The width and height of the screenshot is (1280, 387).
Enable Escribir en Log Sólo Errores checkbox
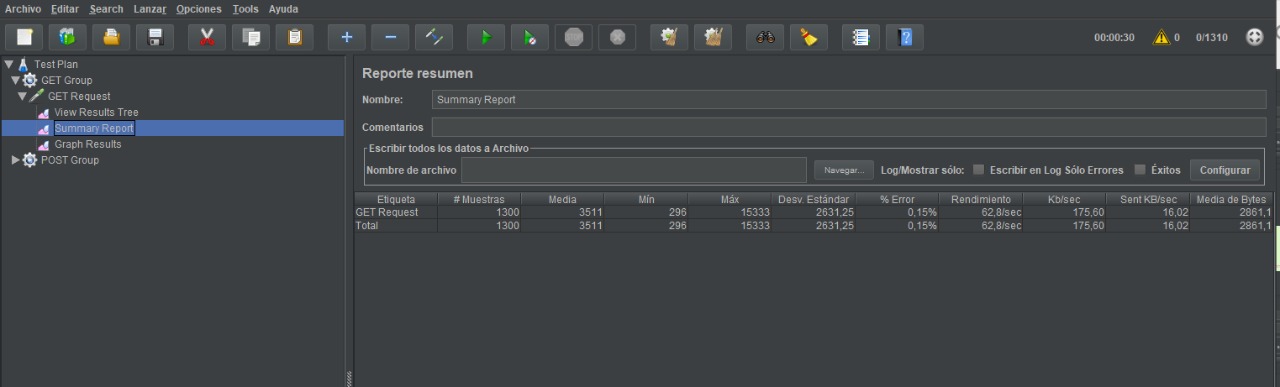(979, 169)
